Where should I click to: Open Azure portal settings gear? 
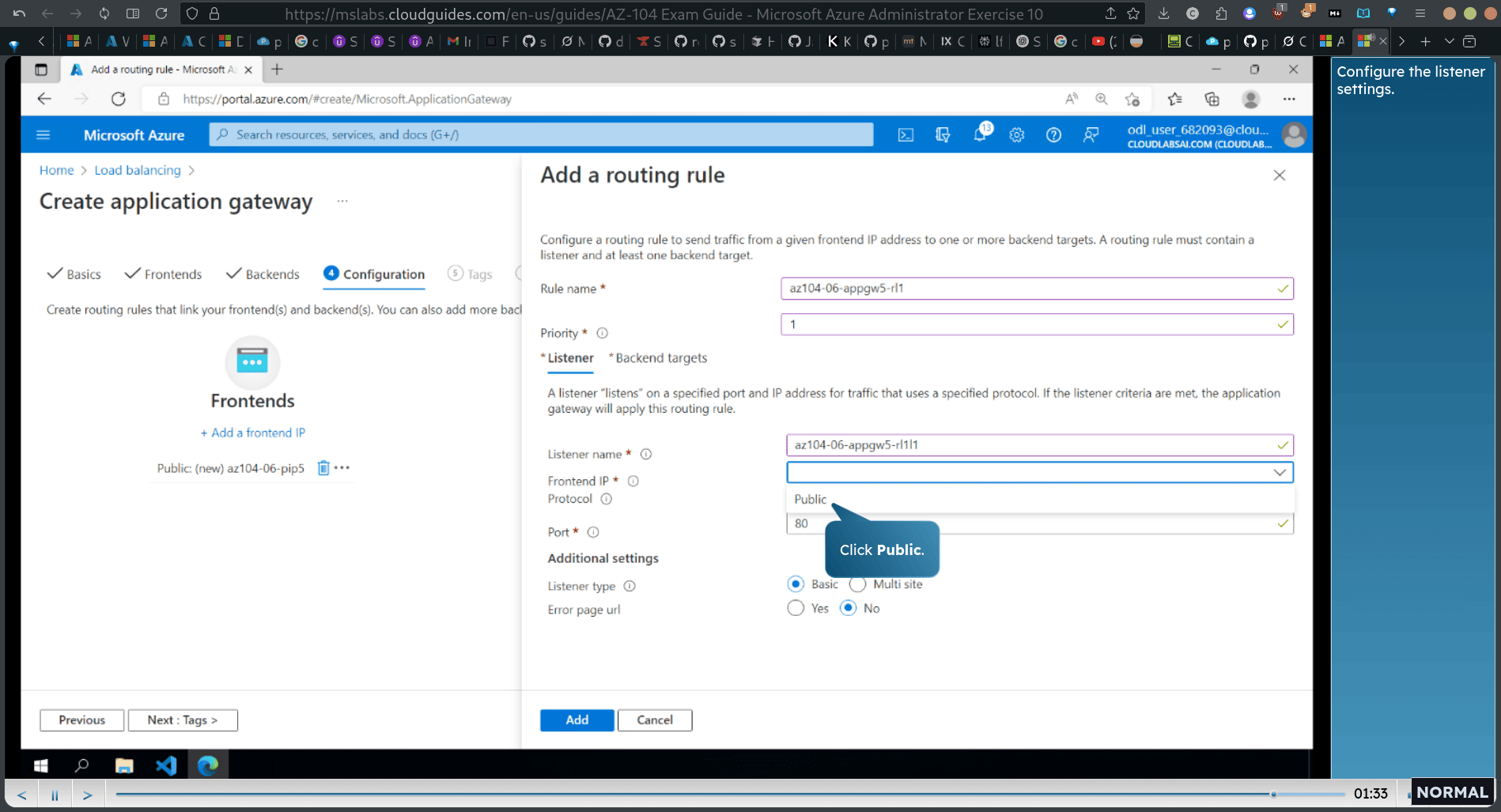click(x=1016, y=135)
